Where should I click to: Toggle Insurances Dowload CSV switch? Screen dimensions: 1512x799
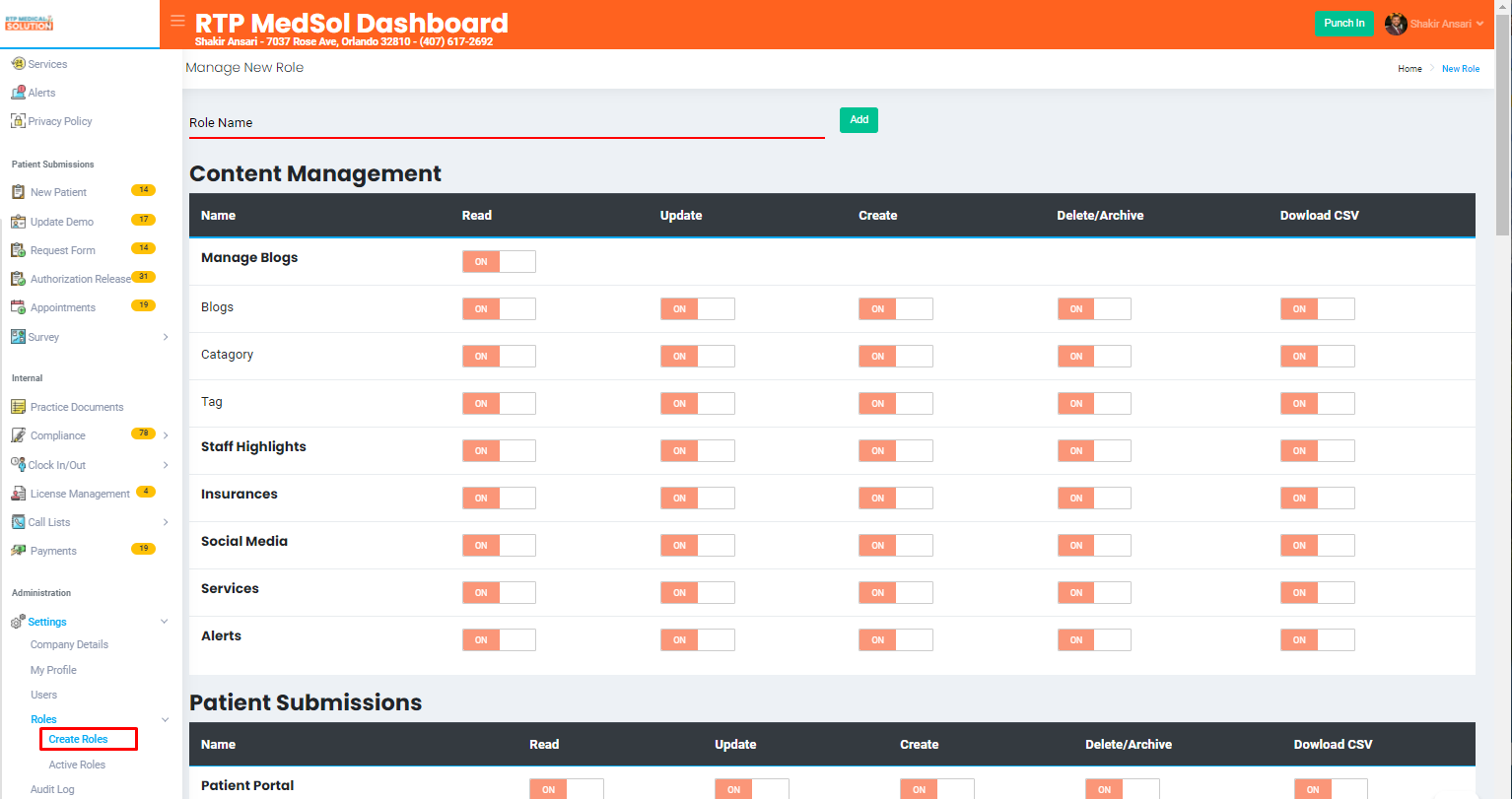1318,498
